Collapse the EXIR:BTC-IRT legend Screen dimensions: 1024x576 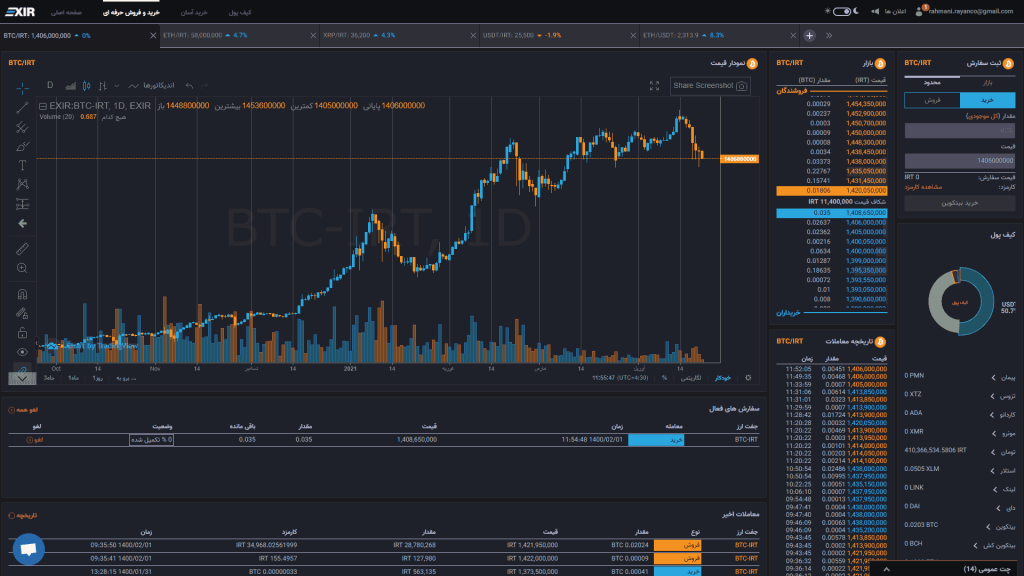pyautogui.click(x=42, y=106)
